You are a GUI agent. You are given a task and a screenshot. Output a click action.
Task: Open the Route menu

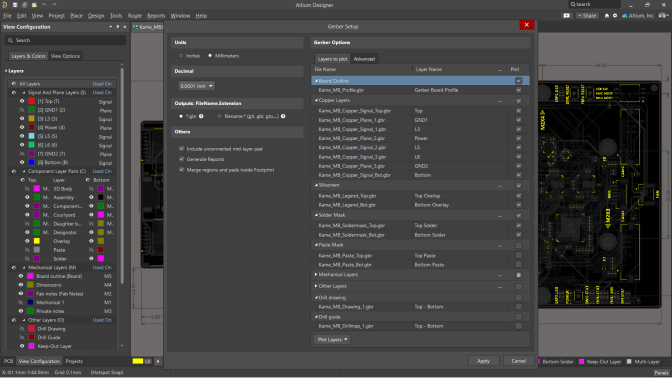pyautogui.click(x=135, y=15)
